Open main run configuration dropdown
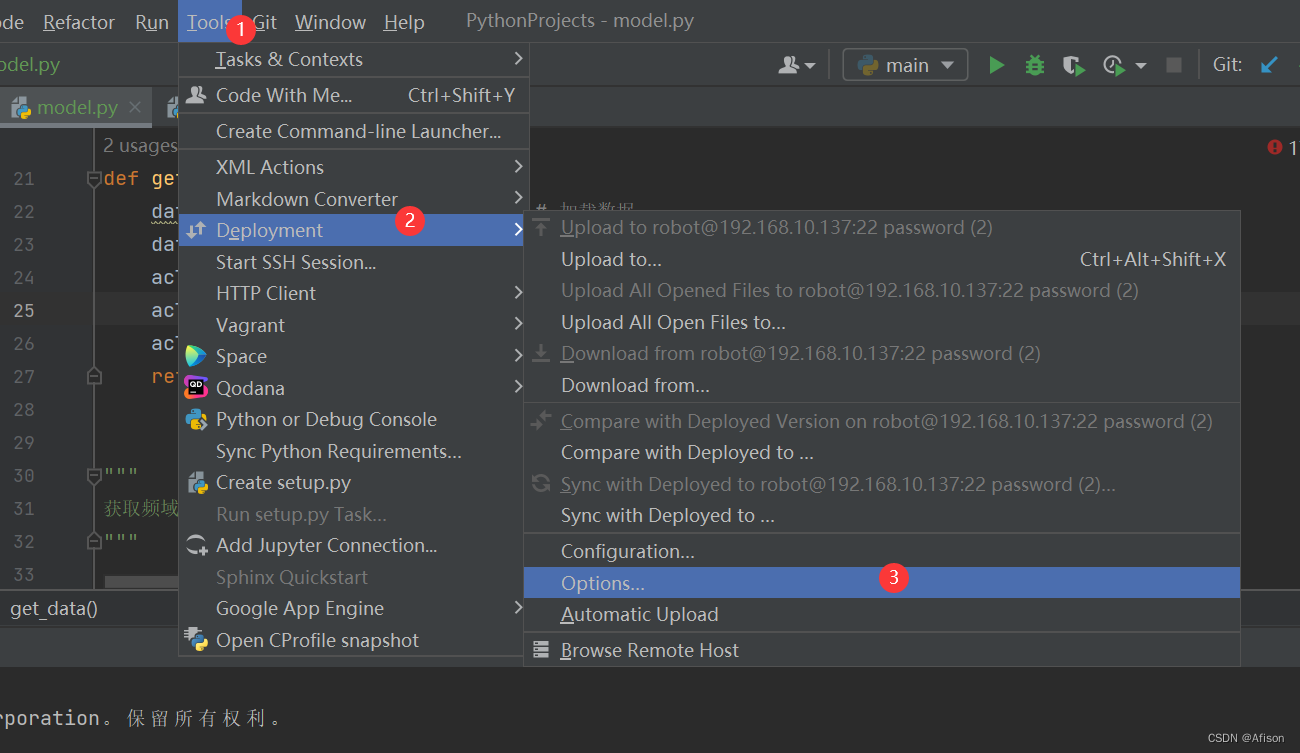The height and width of the screenshot is (753, 1300). 906,65
